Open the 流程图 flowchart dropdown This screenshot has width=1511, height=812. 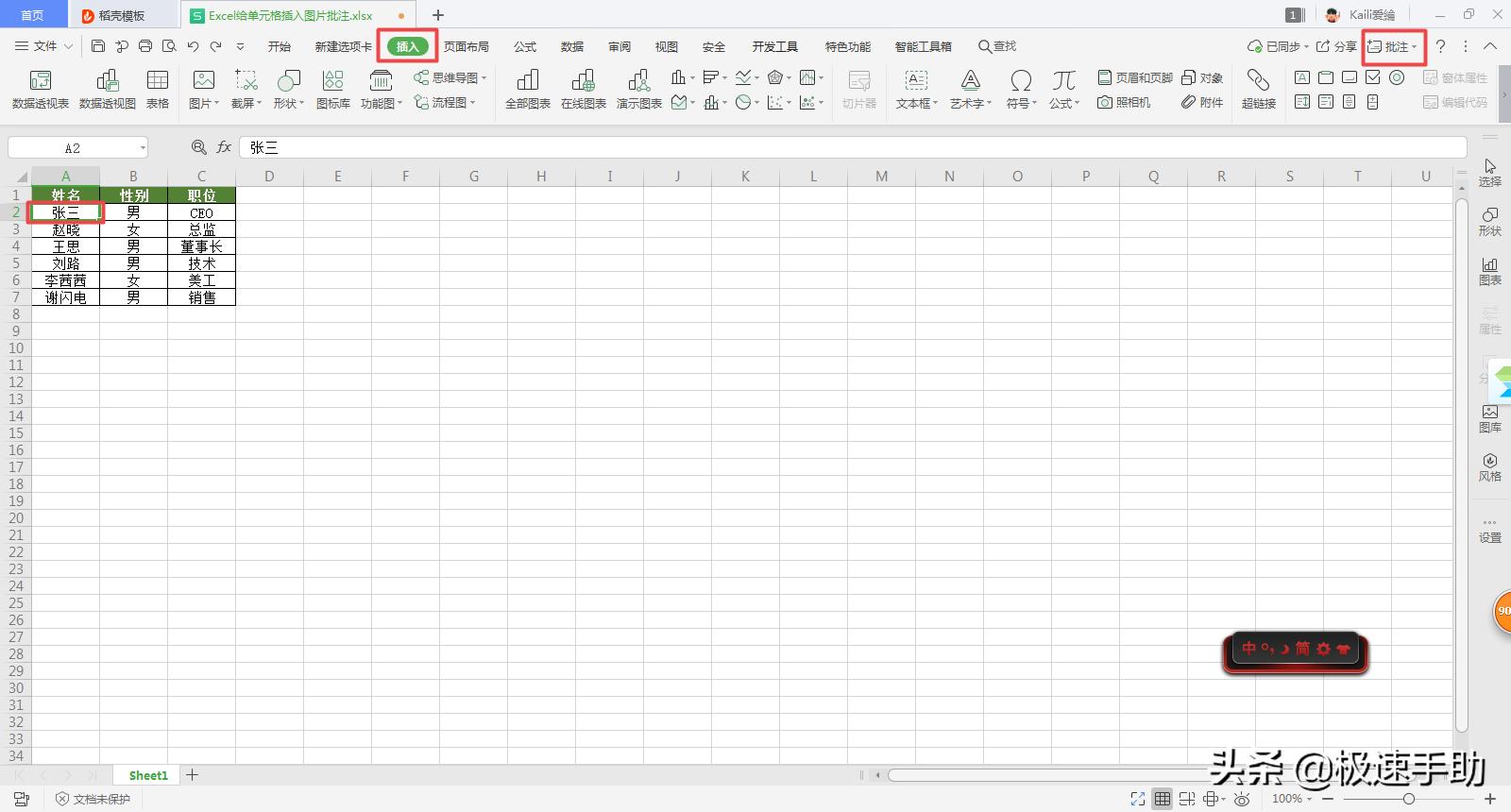[x=445, y=102]
